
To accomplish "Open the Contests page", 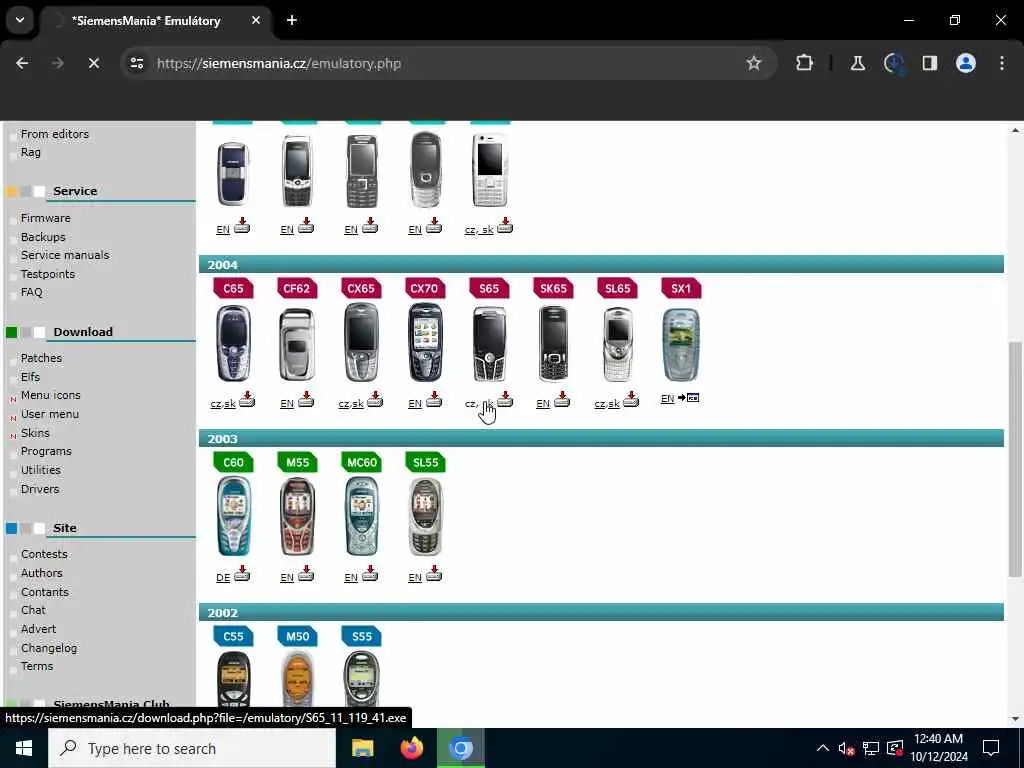I will click(x=44, y=554).
